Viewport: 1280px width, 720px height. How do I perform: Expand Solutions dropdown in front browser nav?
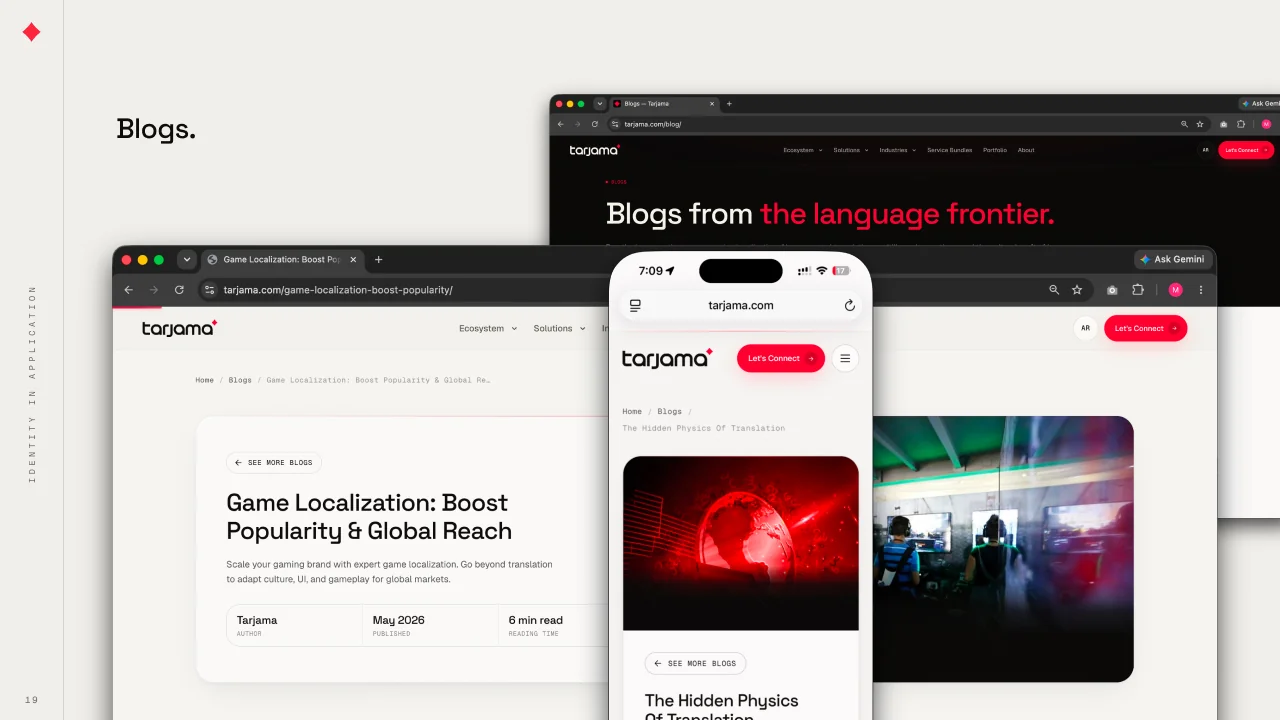(x=559, y=328)
